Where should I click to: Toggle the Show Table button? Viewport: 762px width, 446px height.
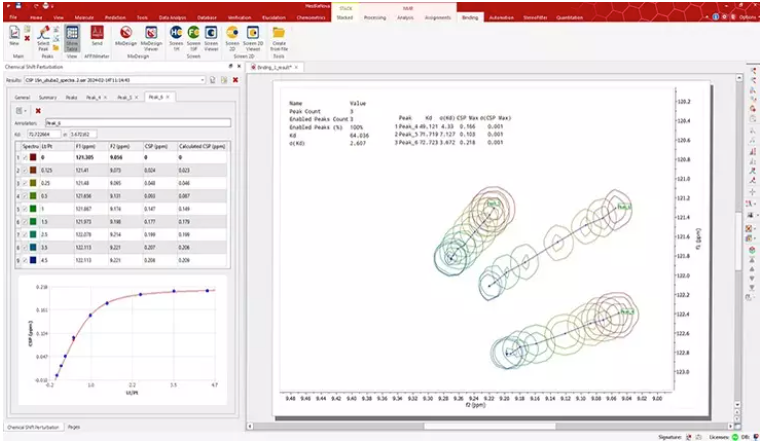coord(73,38)
